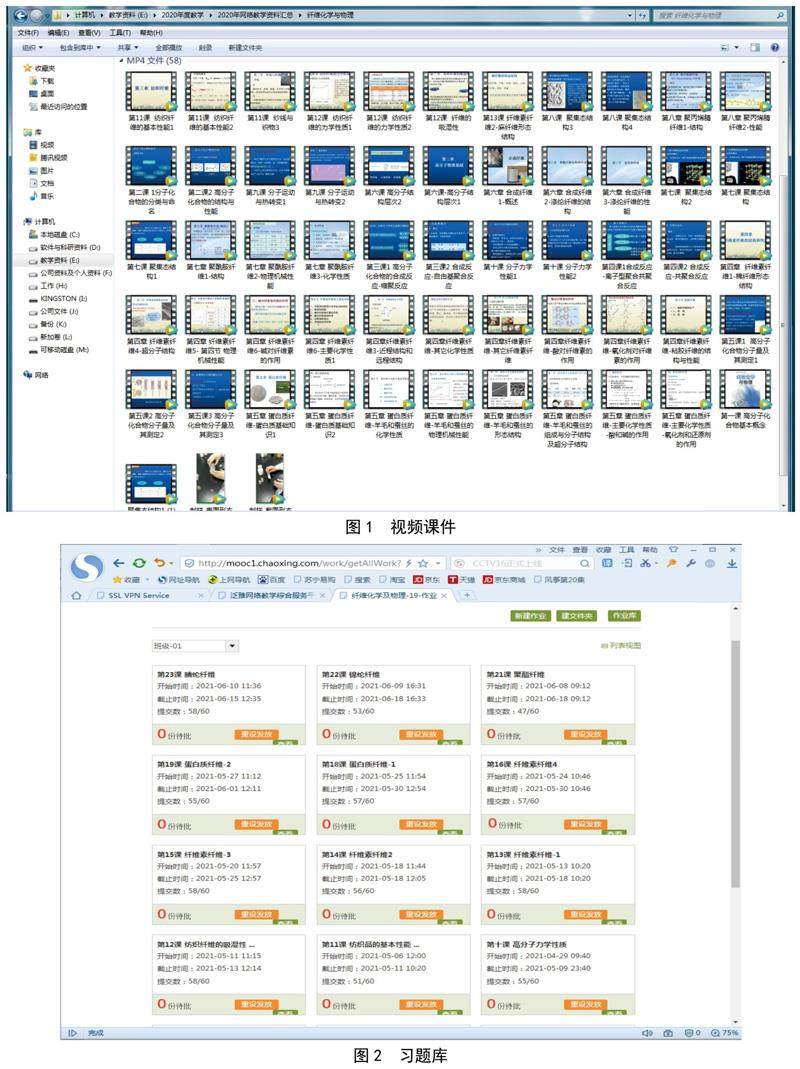Open the 班级-01 class dropdown
Image resolution: width=800 pixels, height=1069 pixels.
point(196,646)
